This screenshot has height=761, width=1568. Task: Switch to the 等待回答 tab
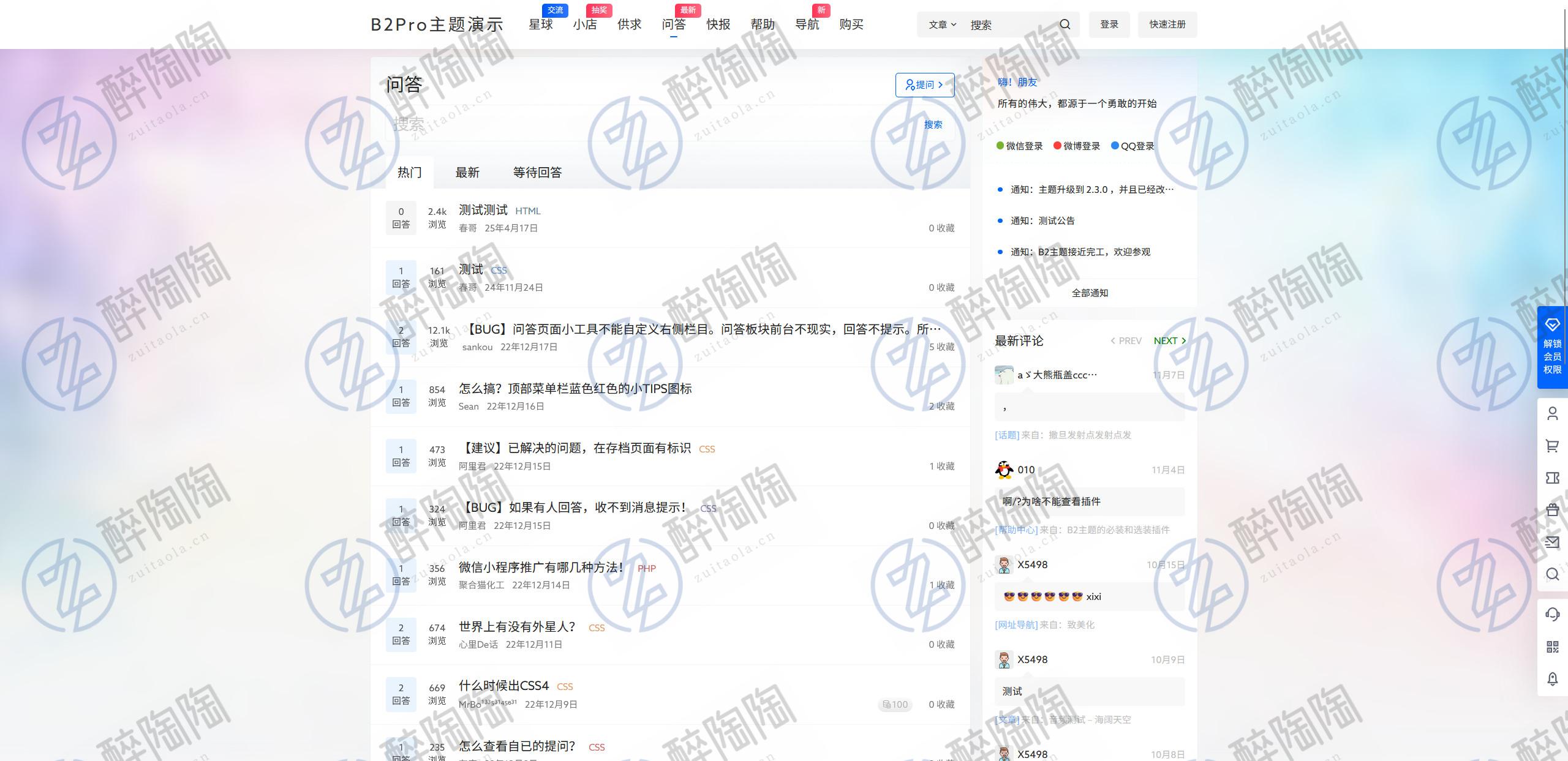(x=537, y=173)
